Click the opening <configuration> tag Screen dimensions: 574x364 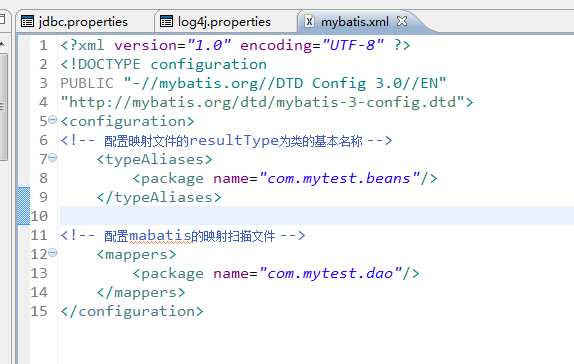pyautogui.click(x=127, y=122)
